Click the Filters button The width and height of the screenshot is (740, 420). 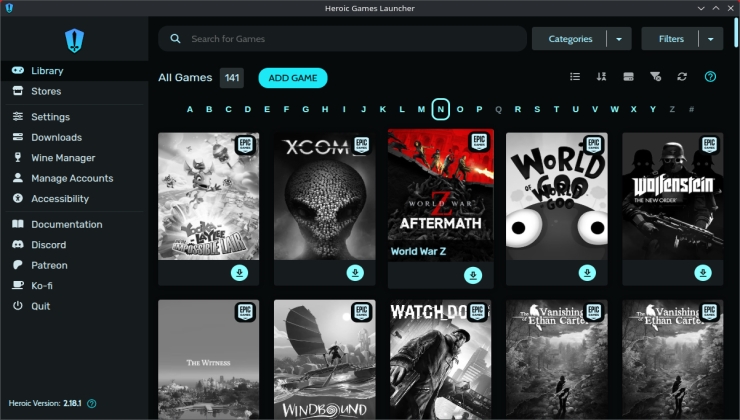tap(671, 39)
